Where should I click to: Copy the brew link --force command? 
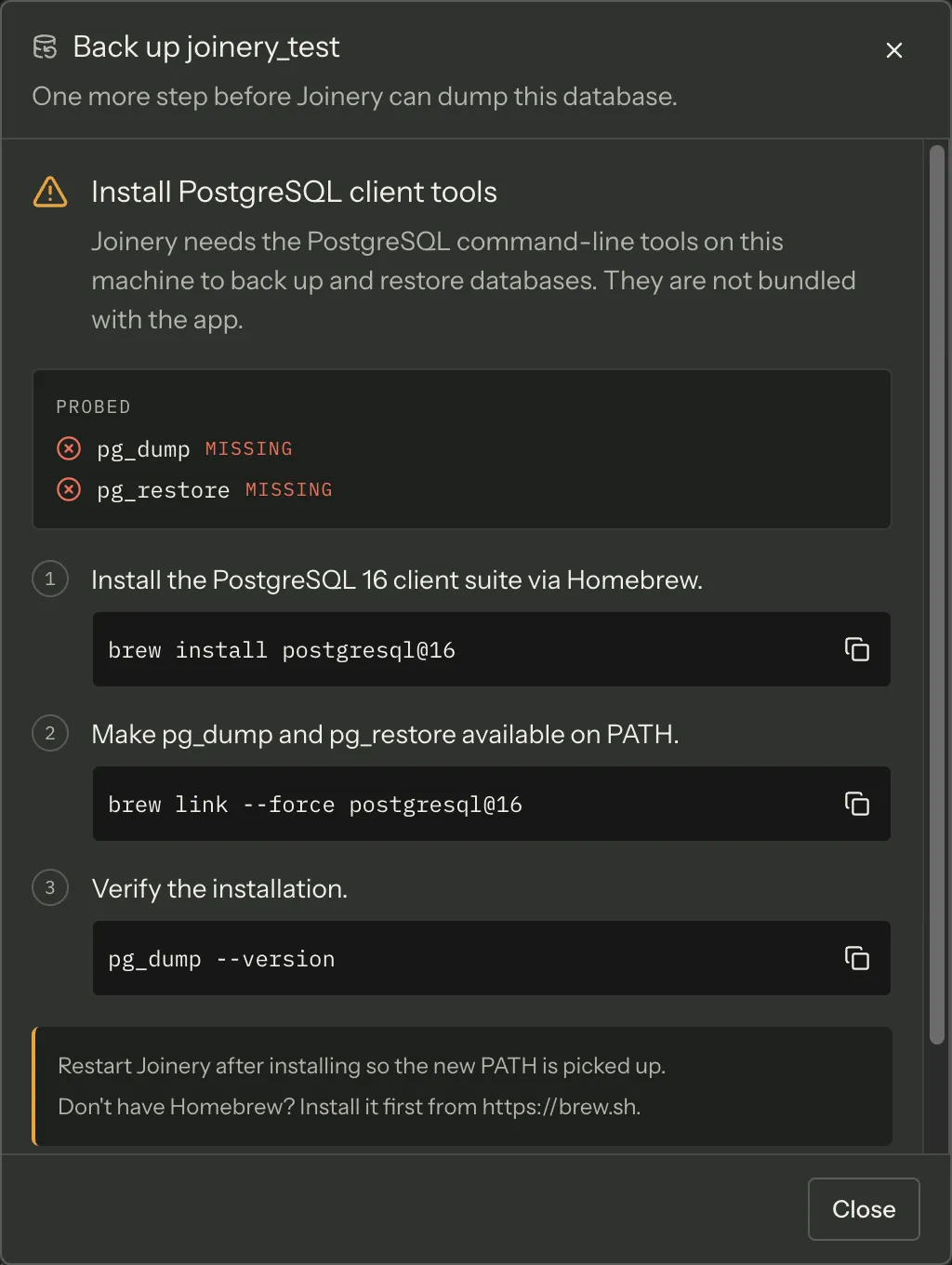856,804
